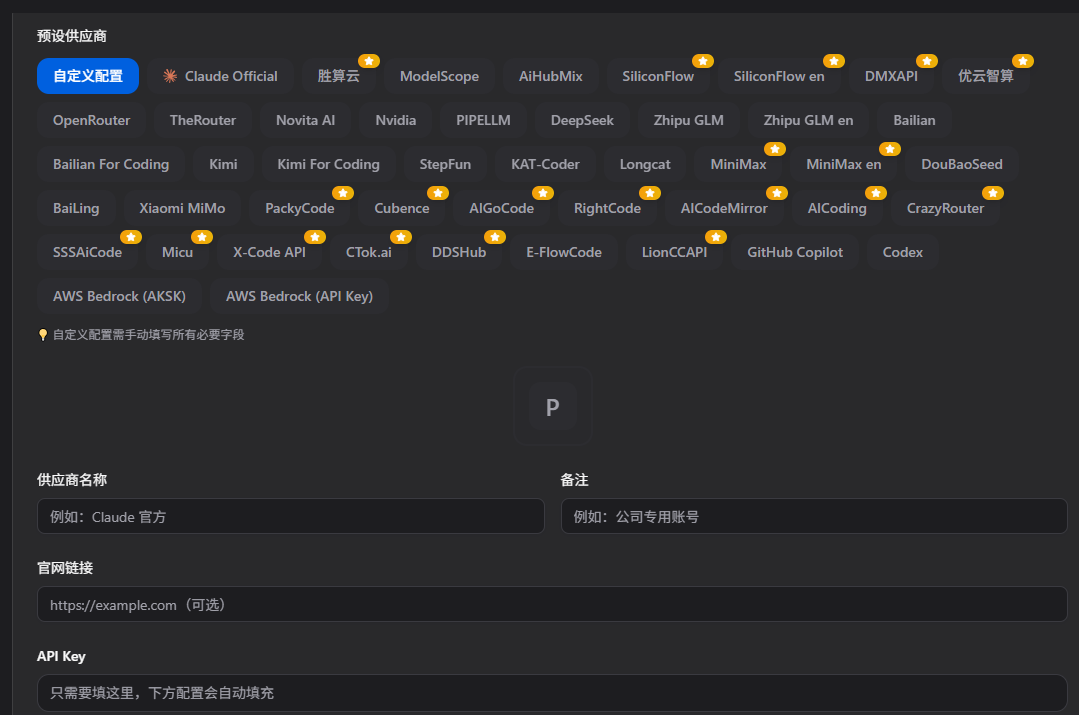Pick the CrazyRouter preset
Viewport: 1079px width, 715px height.
coord(946,208)
